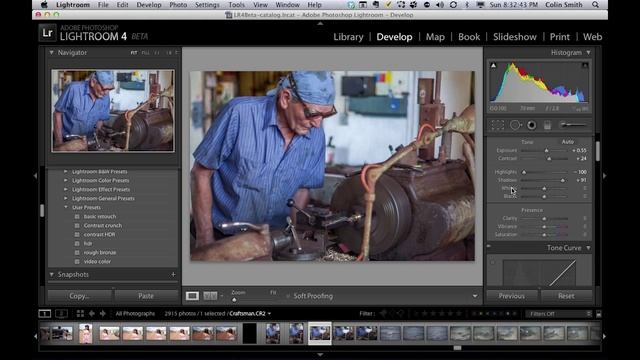
Task: Switch to the Library module
Action: tap(348, 37)
